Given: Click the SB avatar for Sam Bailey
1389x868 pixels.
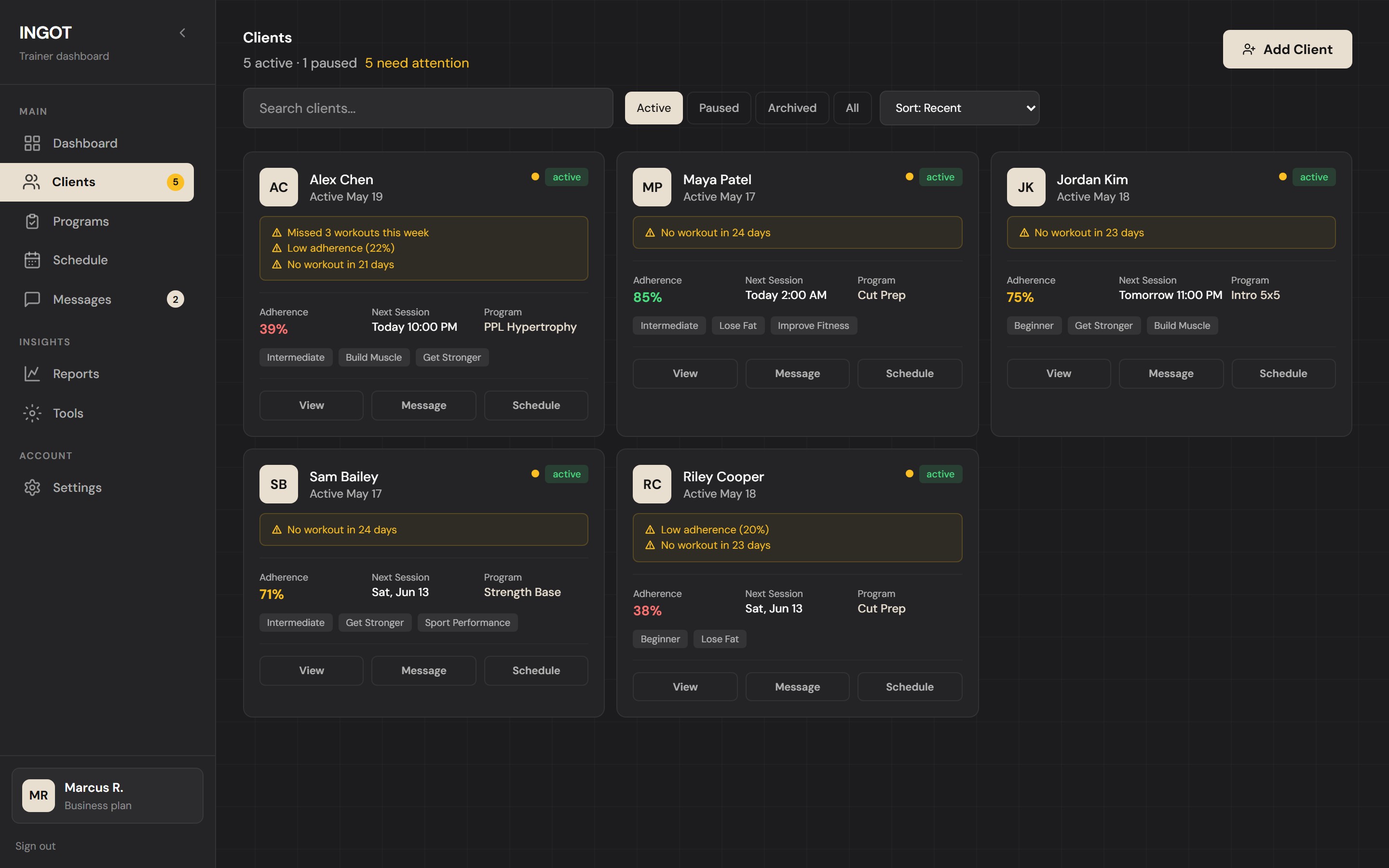Looking at the screenshot, I should (x=278, y=484).
